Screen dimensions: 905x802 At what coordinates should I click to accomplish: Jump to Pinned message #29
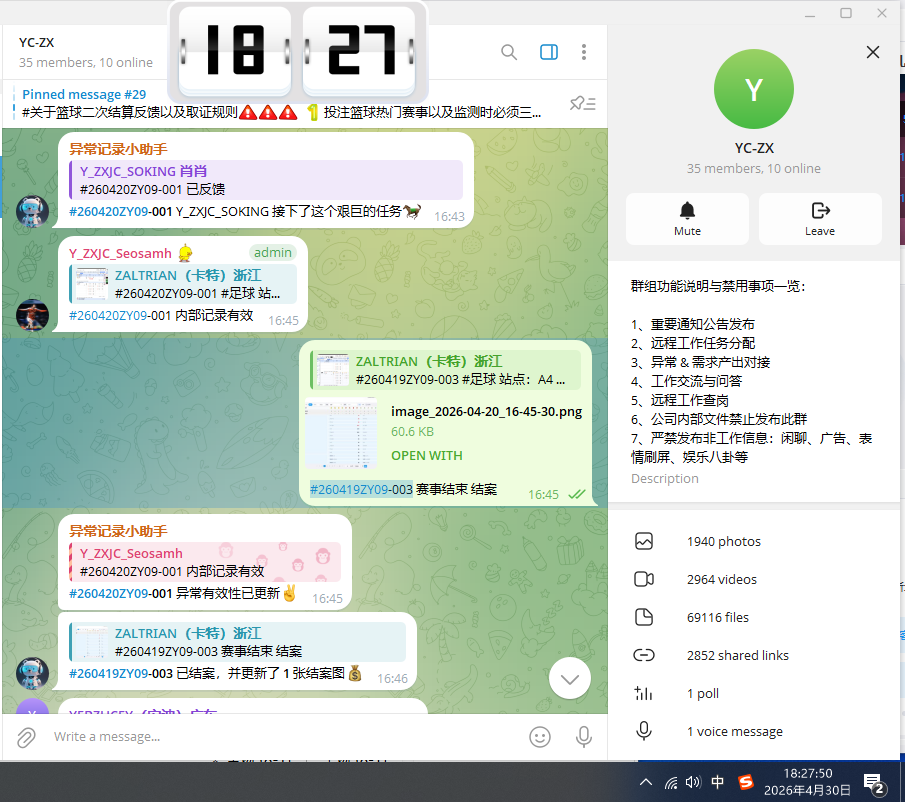[x=282, y=103]
